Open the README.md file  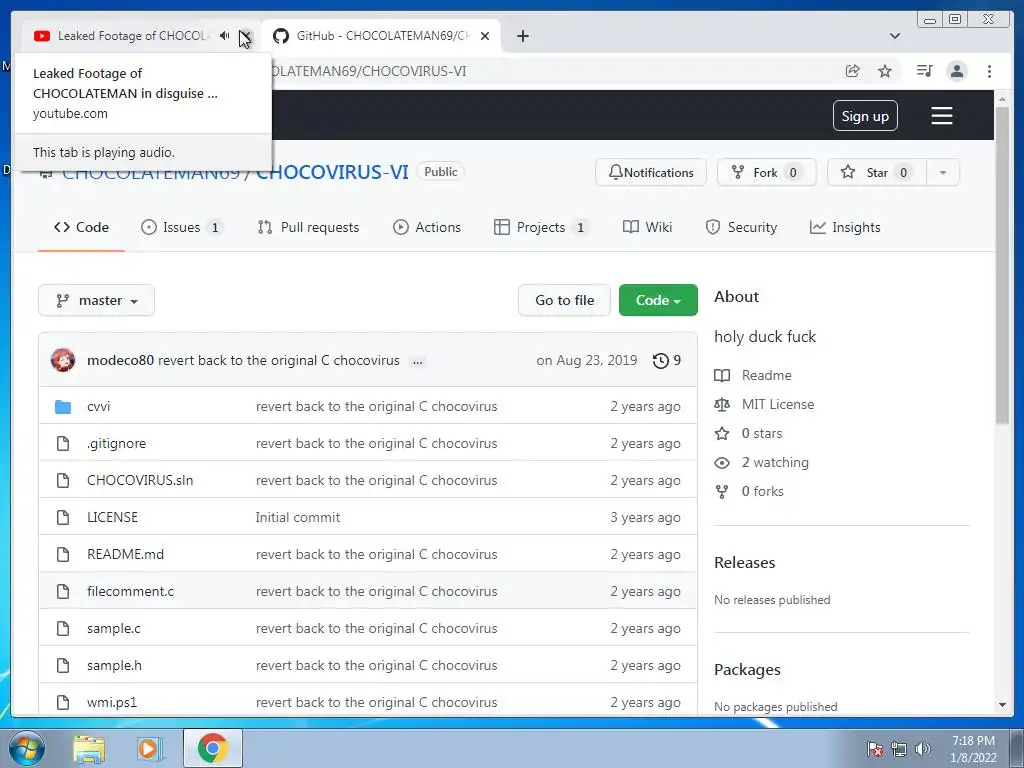coord(125,554)
